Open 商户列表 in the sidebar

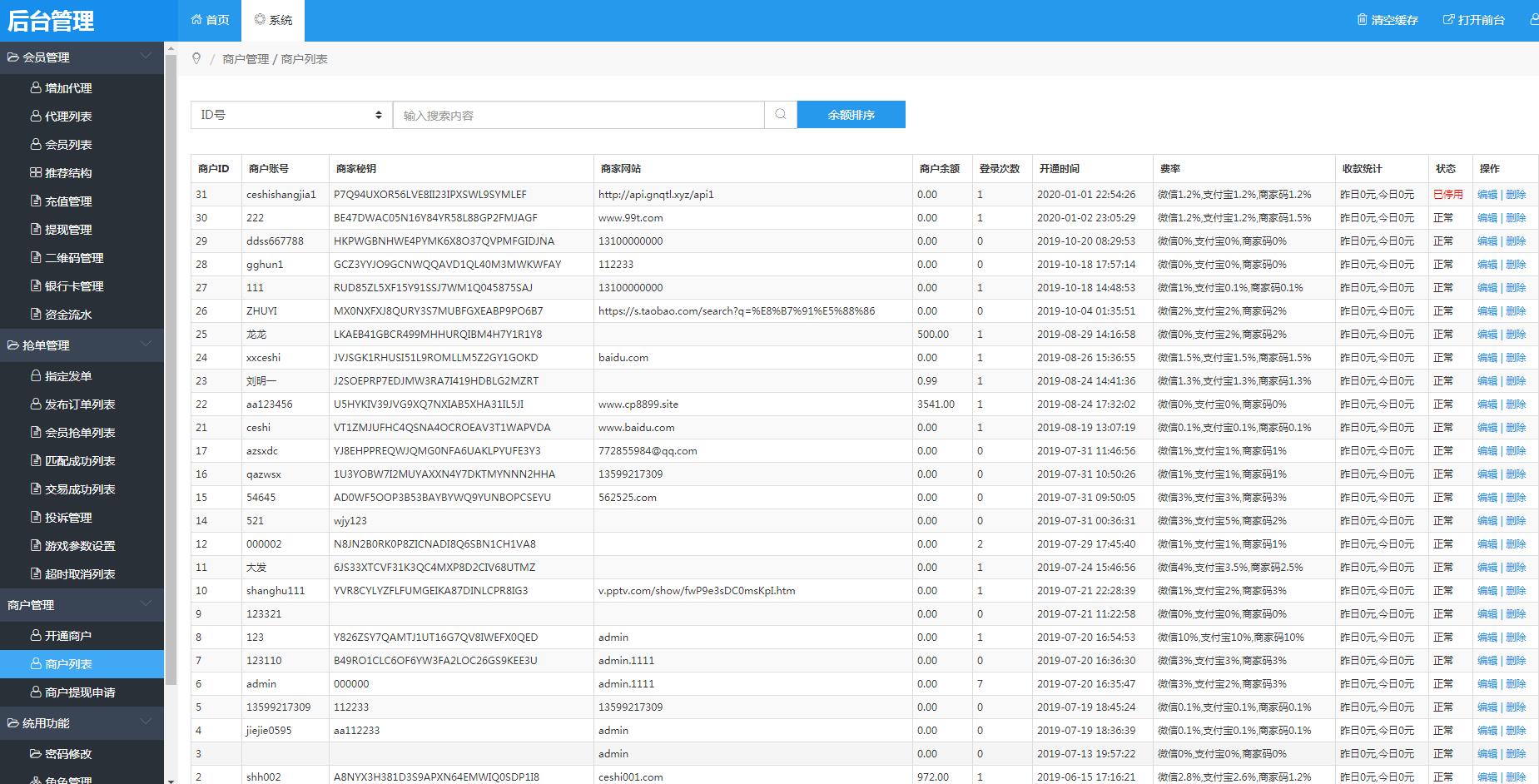(82, 663)
